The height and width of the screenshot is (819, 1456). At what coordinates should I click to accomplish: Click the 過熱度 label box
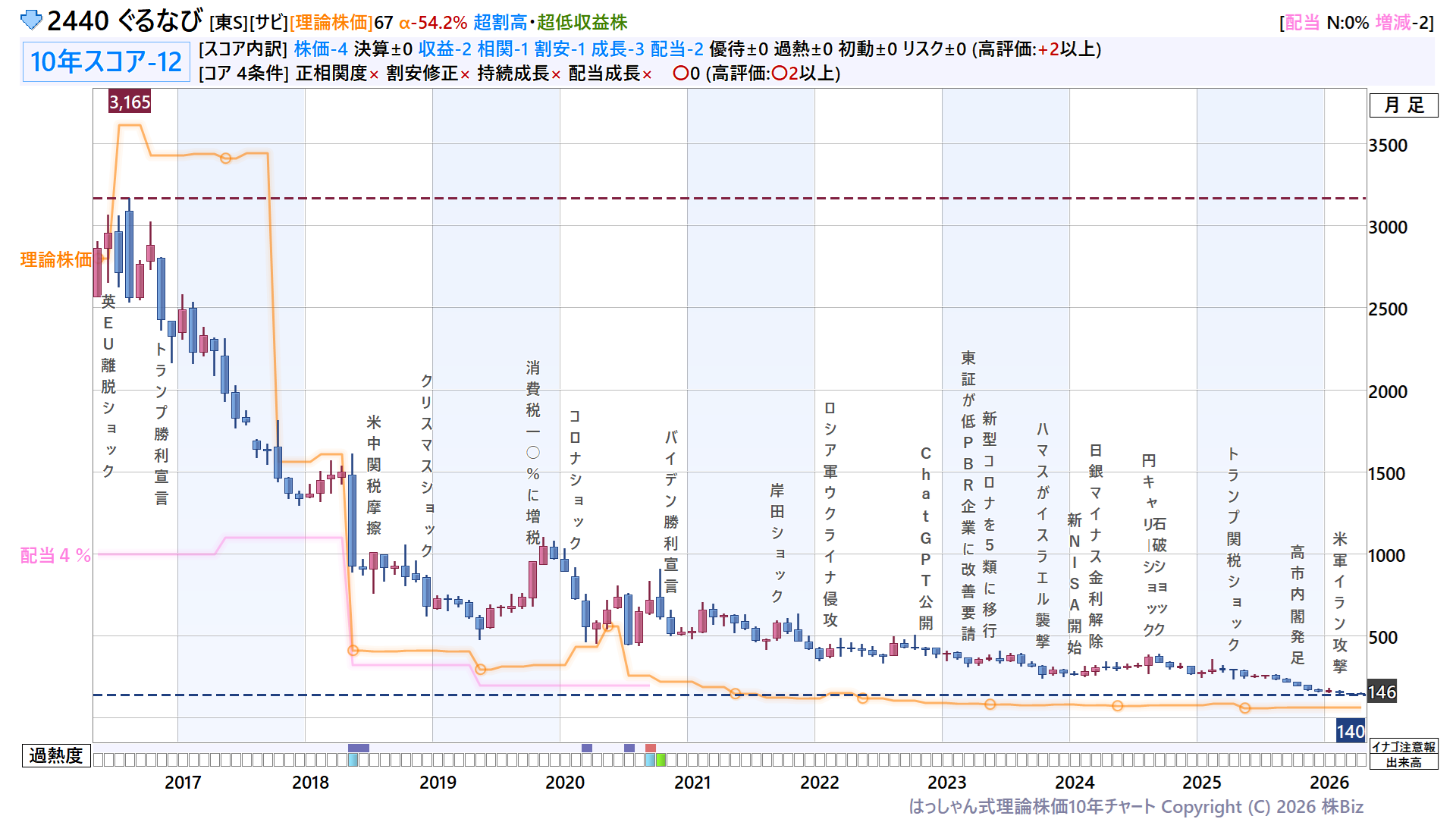[x=56, y=755]
